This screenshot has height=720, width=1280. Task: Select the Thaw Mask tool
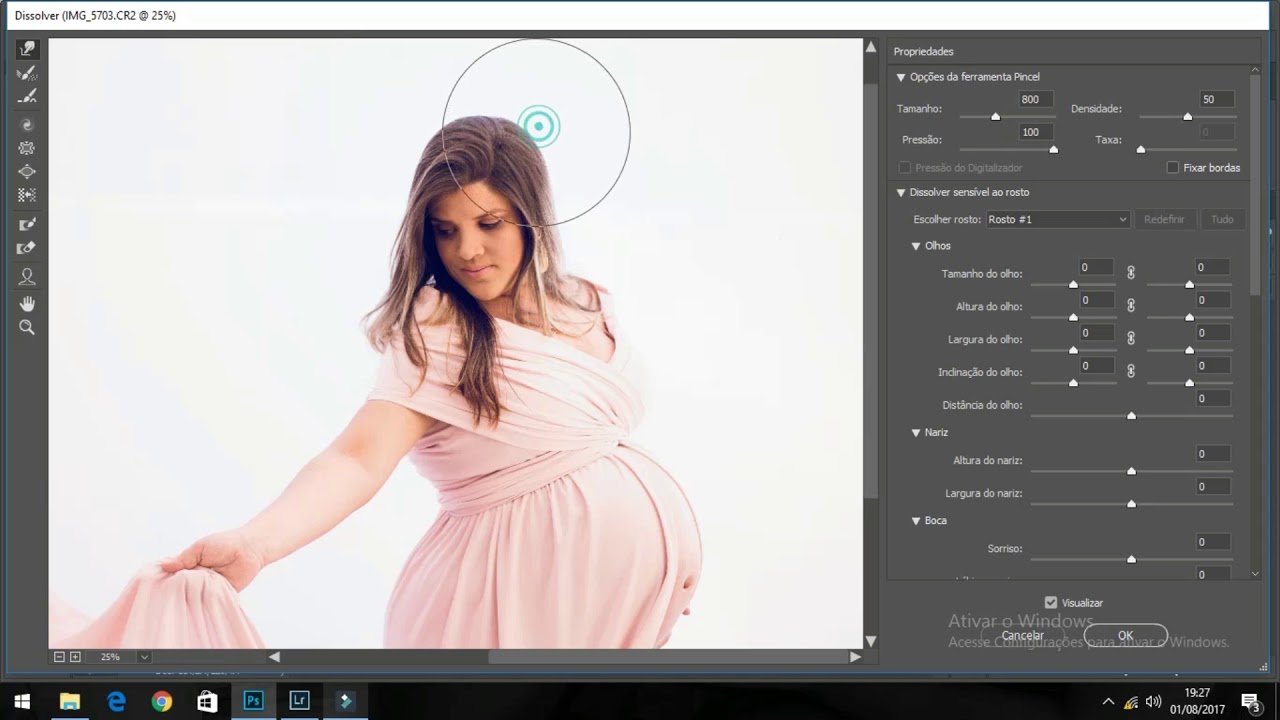click(27, 249)
